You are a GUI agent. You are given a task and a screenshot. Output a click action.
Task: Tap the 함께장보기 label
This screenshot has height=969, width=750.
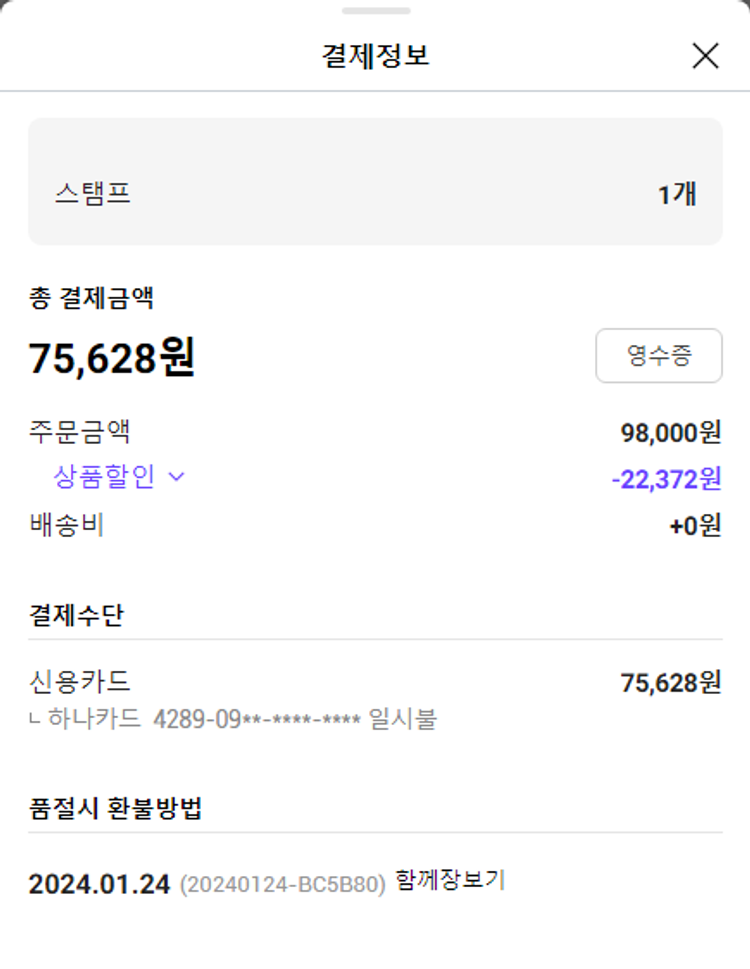tap(450, 880)
